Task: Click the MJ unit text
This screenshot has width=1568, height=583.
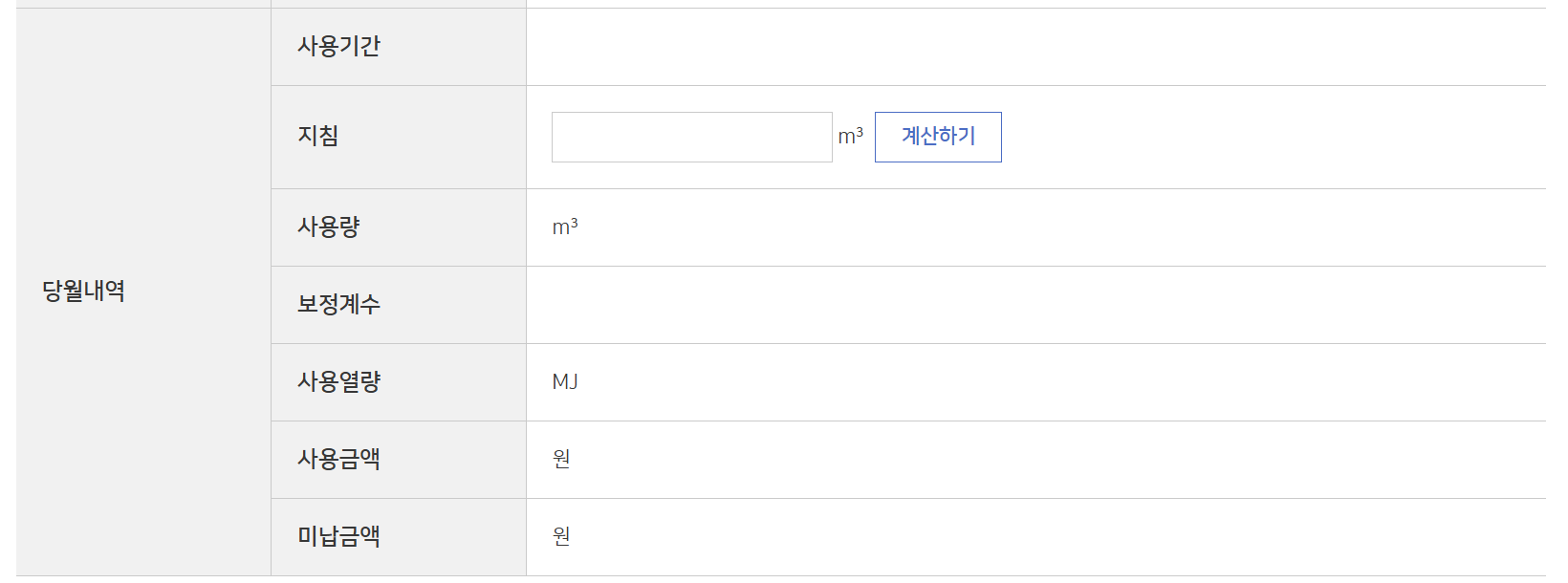Action: pos(565,381)
